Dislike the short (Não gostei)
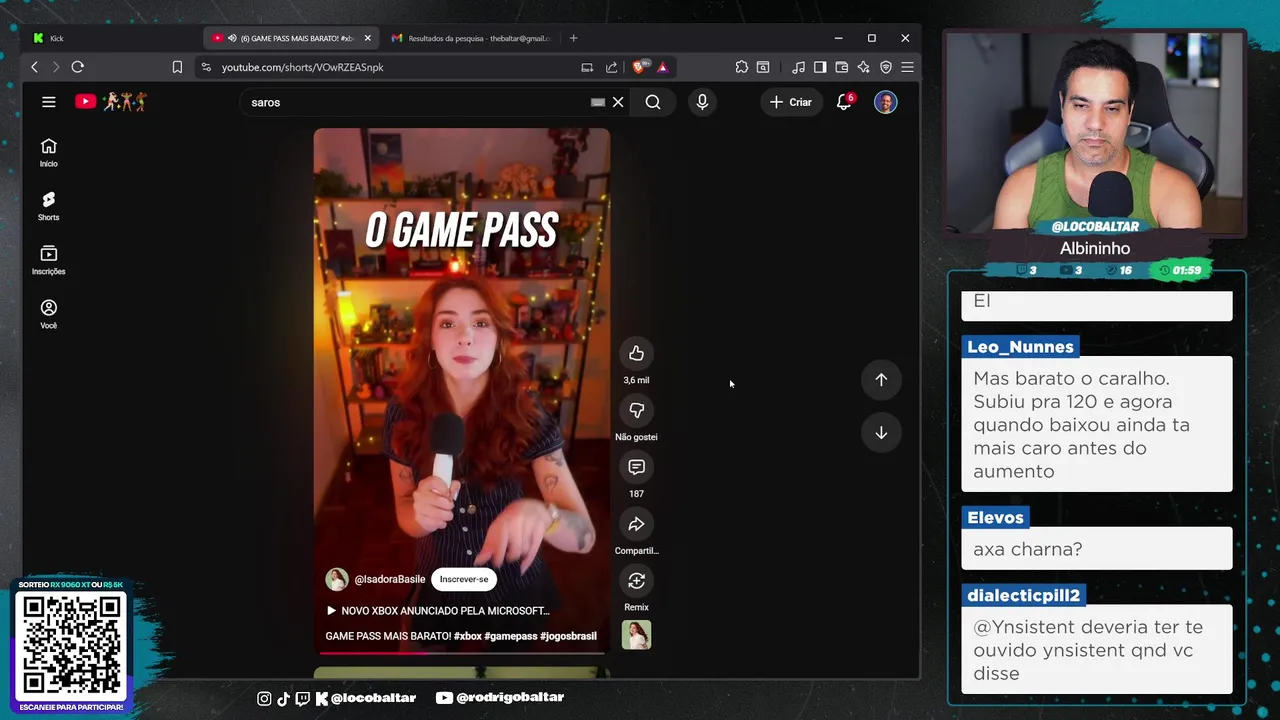This screenshot has height=720, width=1280. (636, 410)
